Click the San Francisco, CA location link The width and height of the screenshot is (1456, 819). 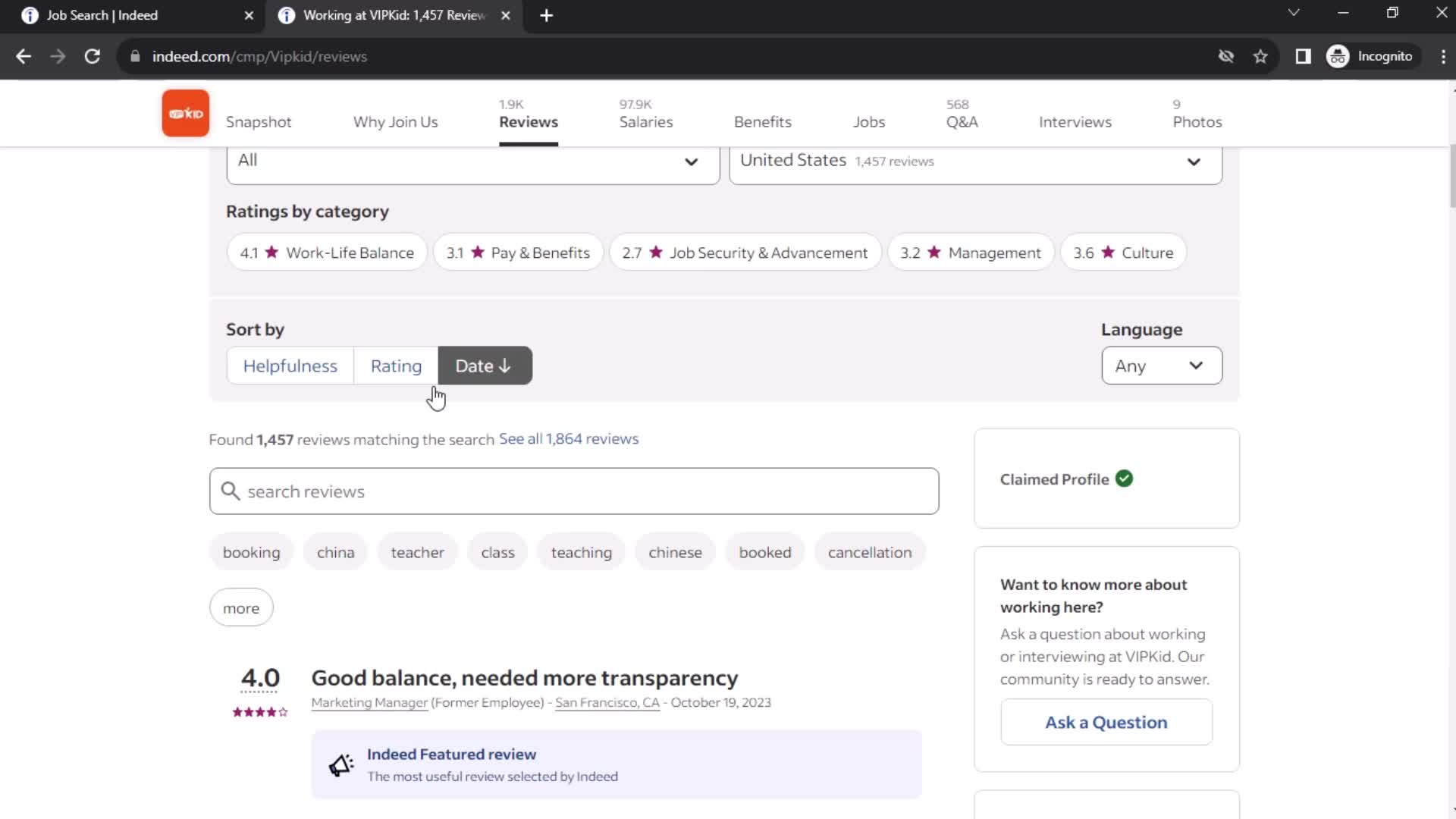pos(607,703)
